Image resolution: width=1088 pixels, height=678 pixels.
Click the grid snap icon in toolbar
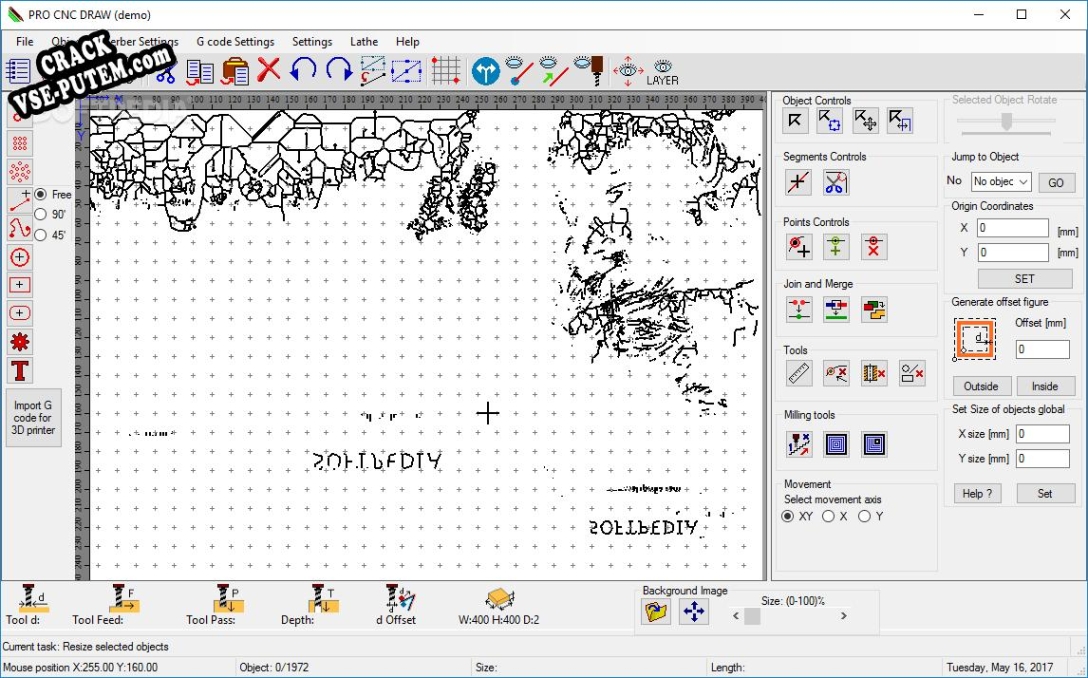pyautogui.click(x=446, y=70)
